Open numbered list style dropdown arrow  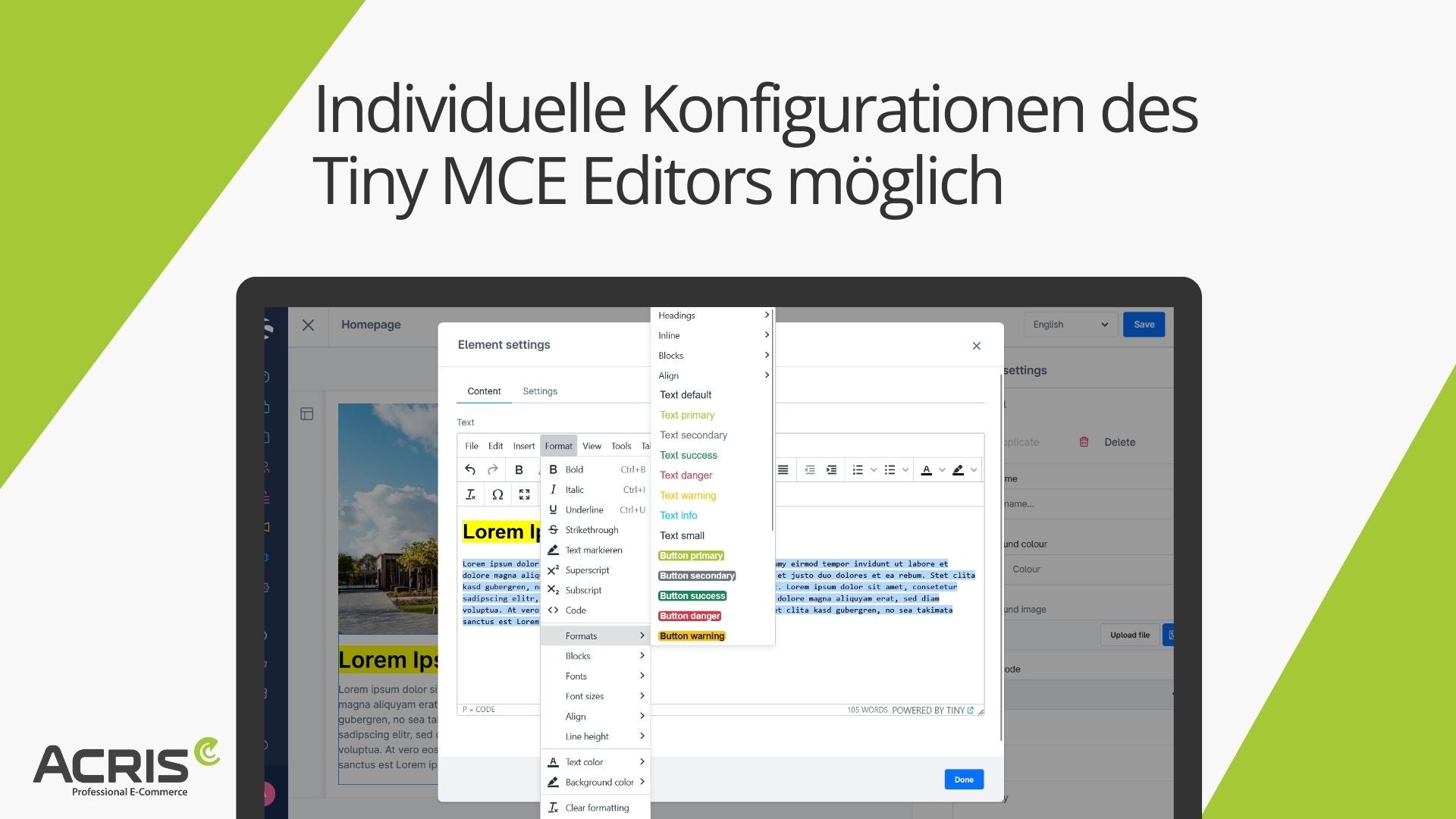874,470
